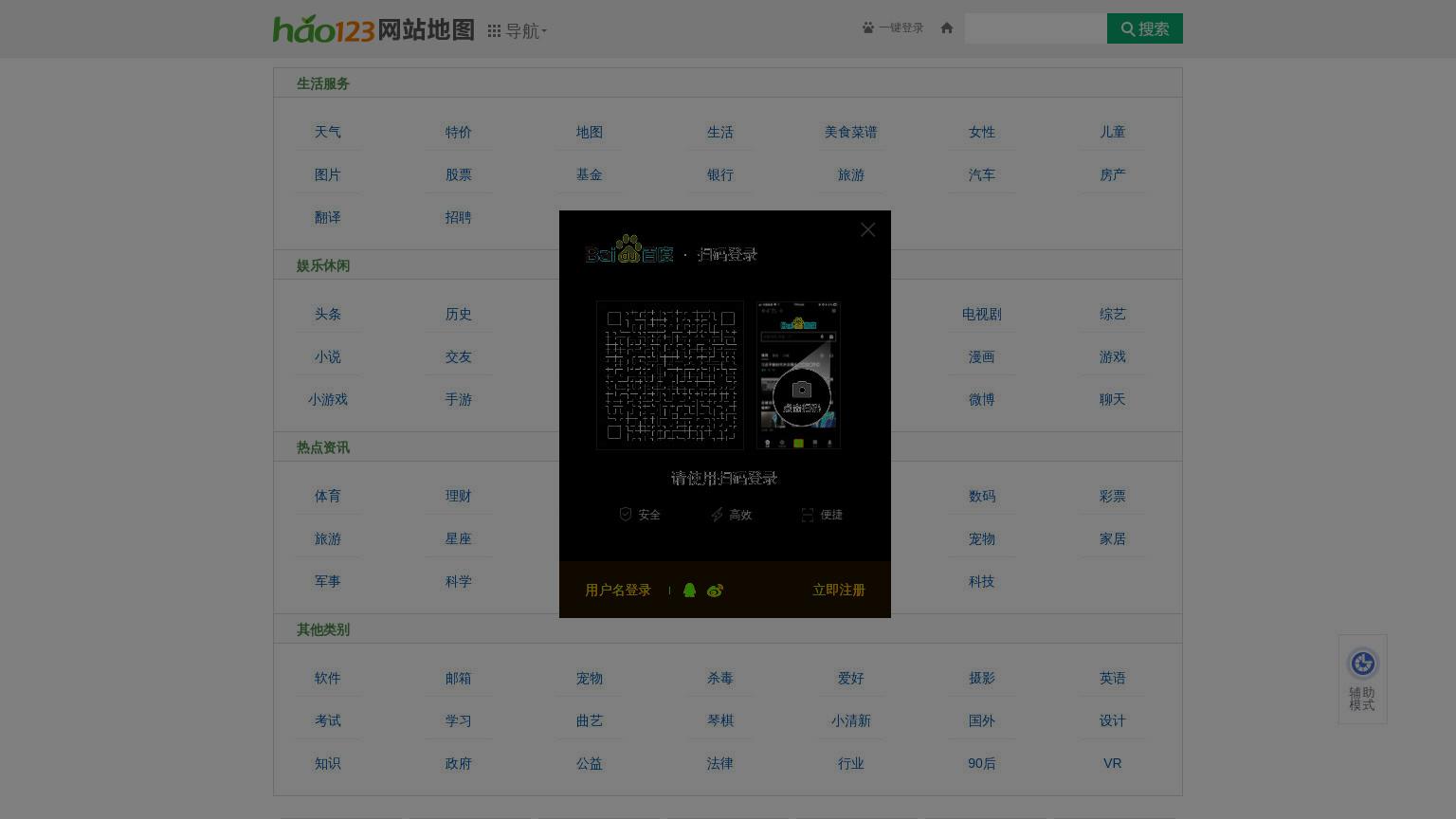The image size is (1456, 819).
Task: Open the 地图 link
Action: point(590,132)
